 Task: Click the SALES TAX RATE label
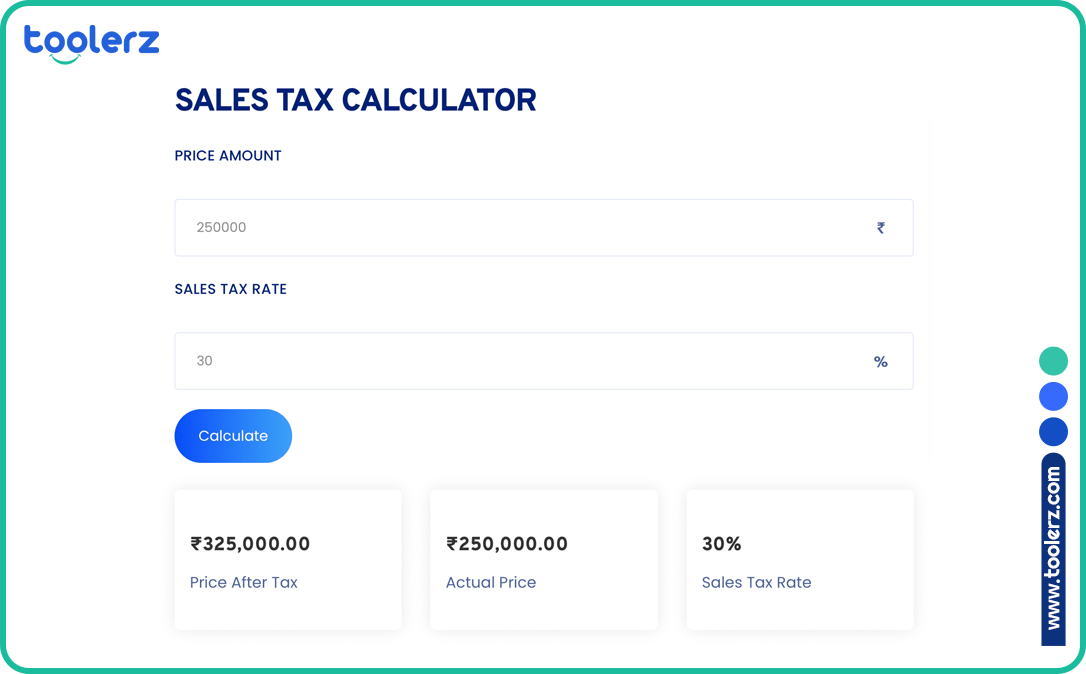coord(231,289)
